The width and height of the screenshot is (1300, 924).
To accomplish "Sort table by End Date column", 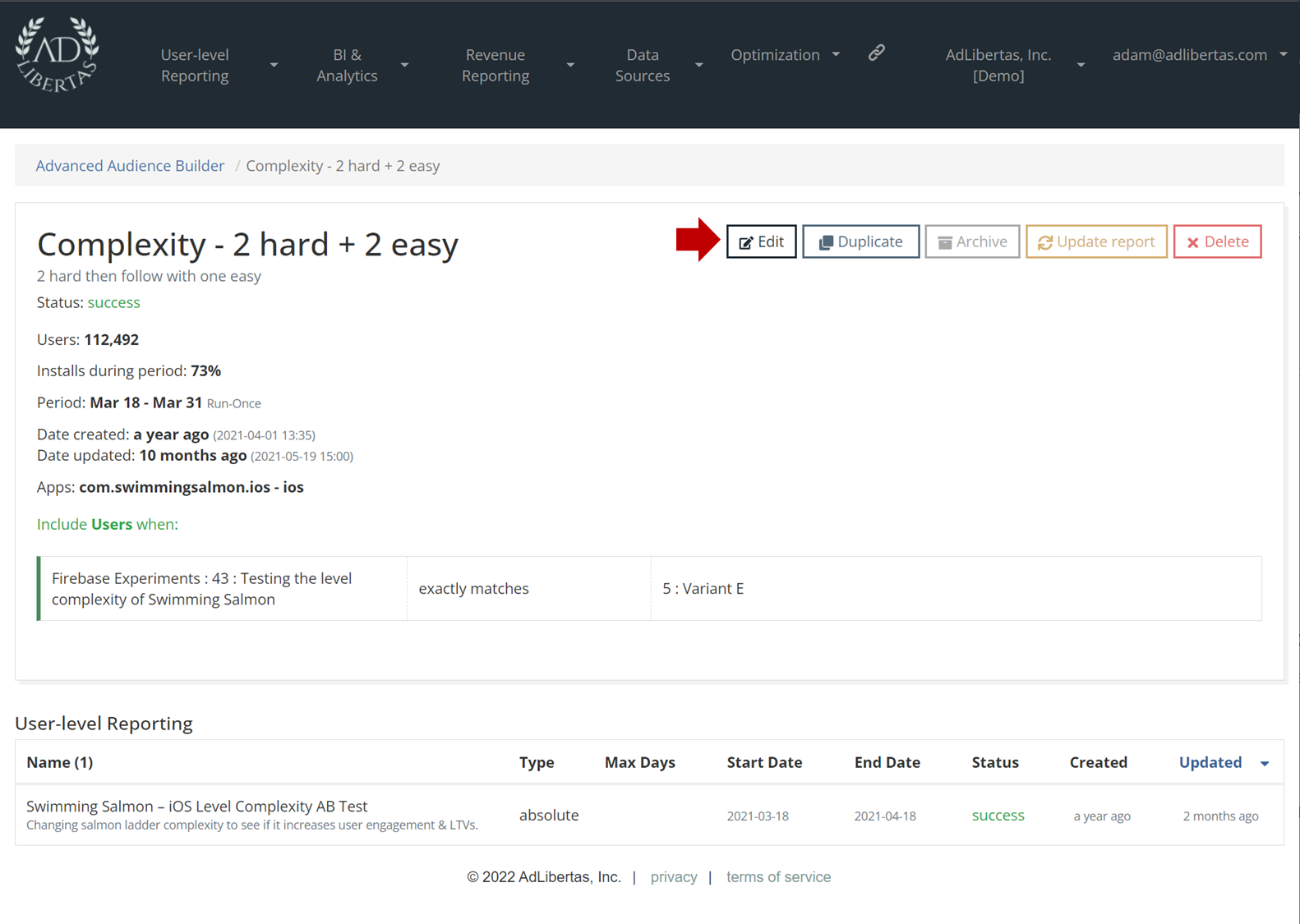I will (x=887, y=762).
